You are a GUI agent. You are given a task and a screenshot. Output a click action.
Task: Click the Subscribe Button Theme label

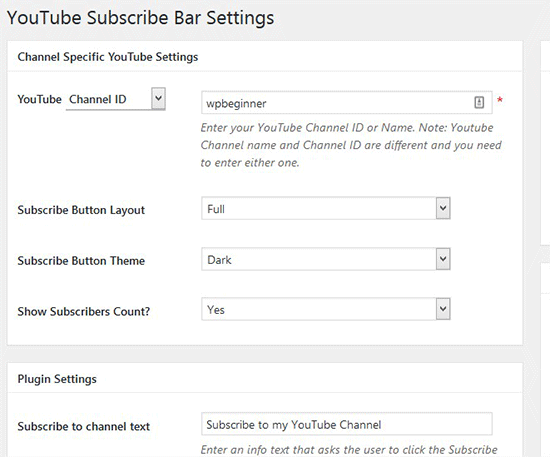[81, 261]
